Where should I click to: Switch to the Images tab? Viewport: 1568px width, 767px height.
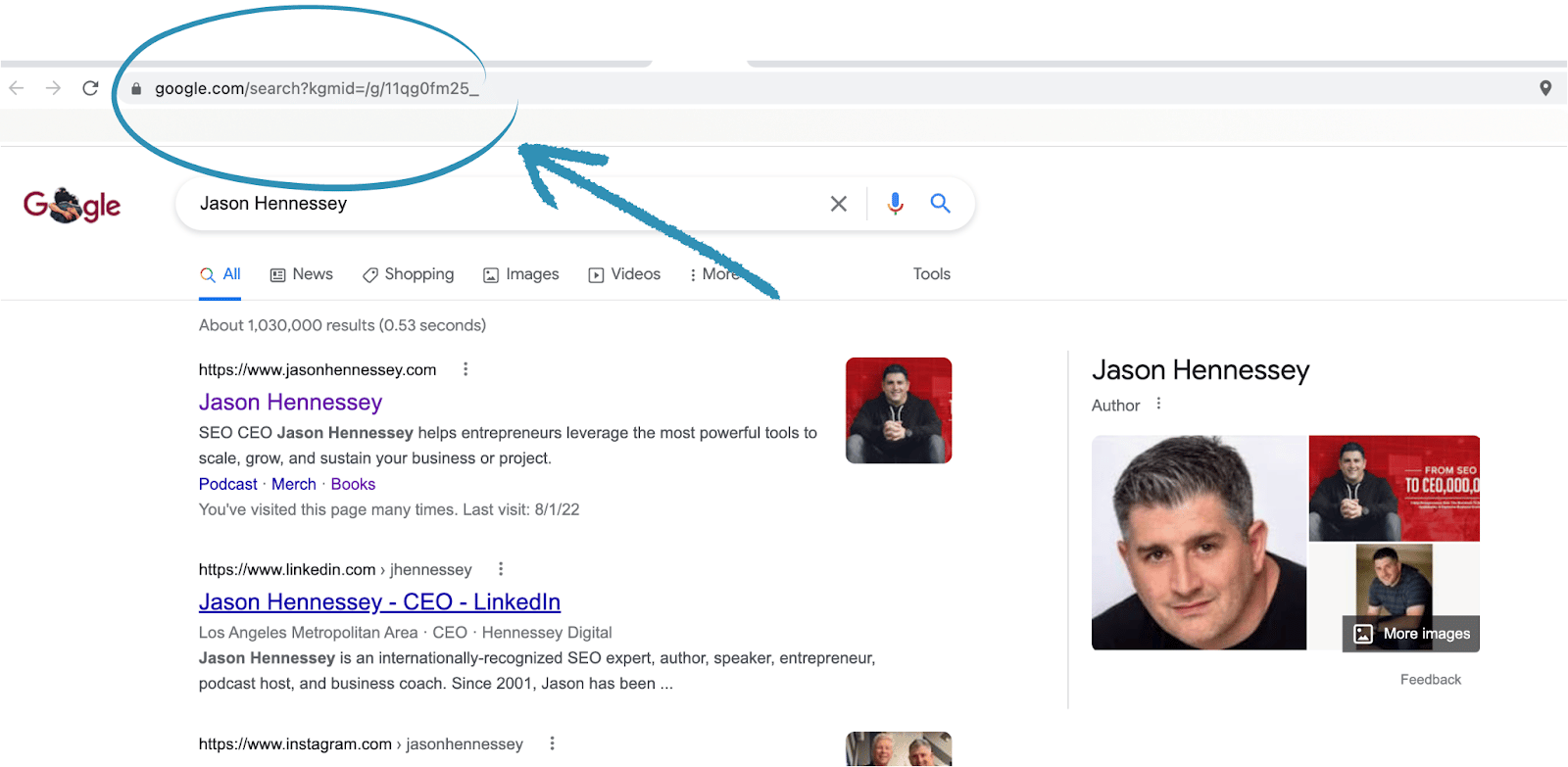tap(521, 274)
